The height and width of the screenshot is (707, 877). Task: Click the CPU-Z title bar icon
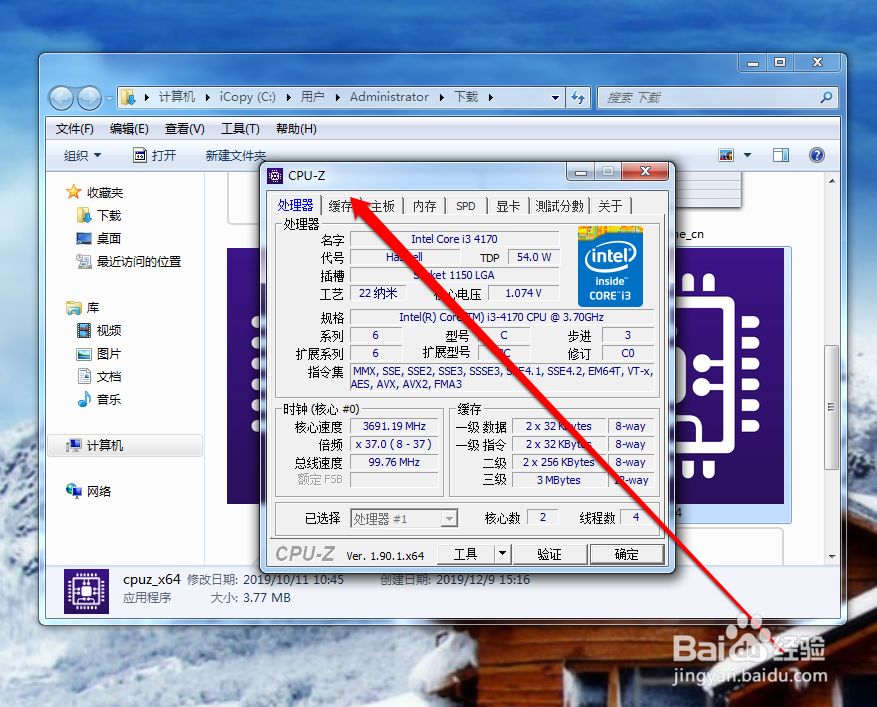pyautogui.click(x=275, y=176)
